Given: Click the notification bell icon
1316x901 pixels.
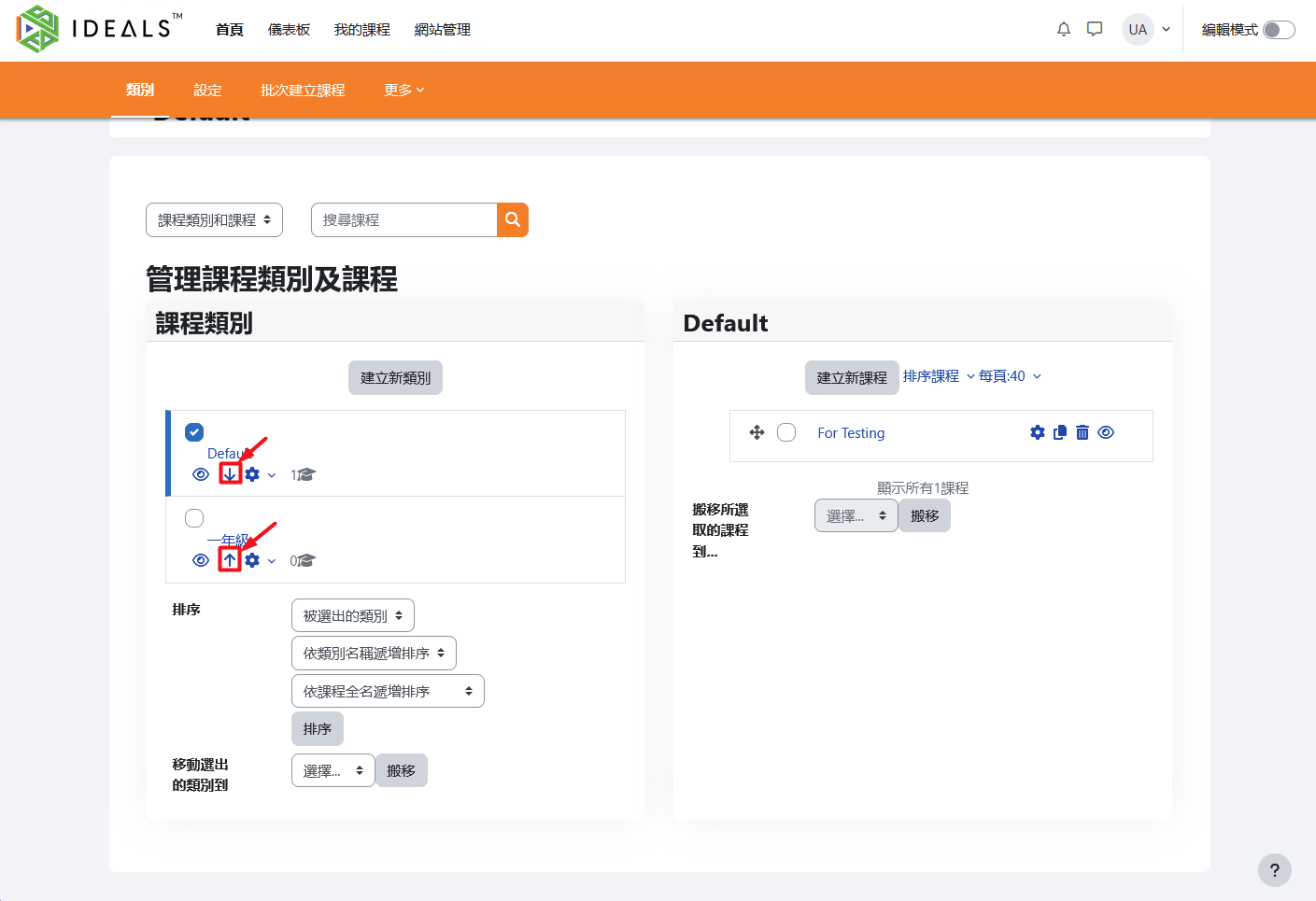Looking at the screenshot, I should click(x=1063, y=29).
